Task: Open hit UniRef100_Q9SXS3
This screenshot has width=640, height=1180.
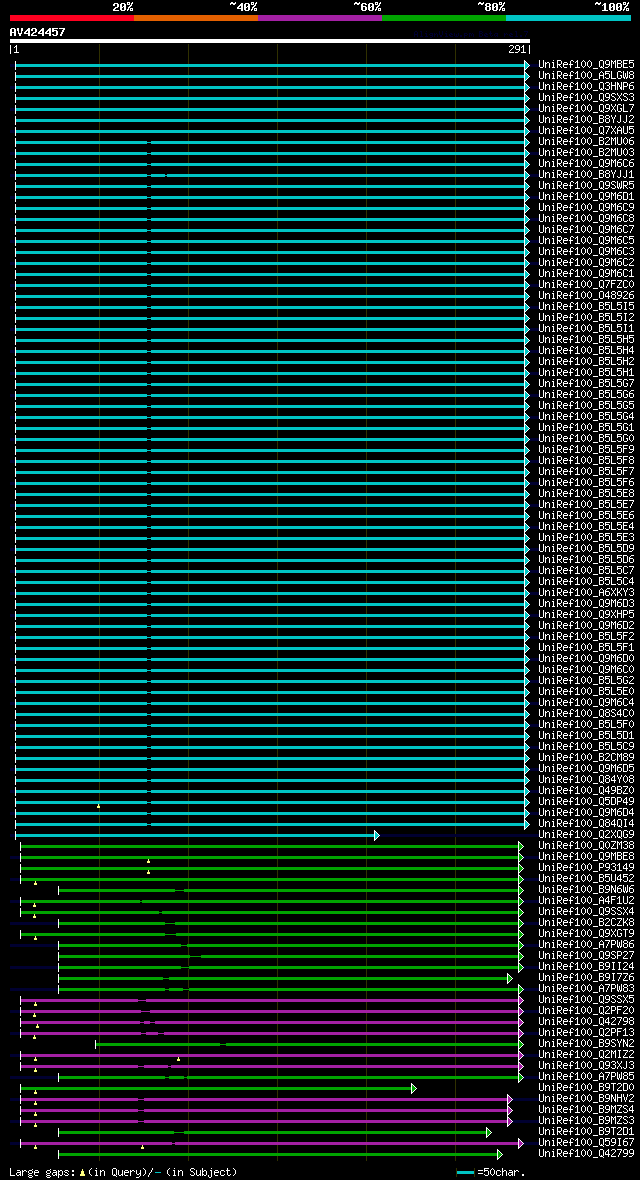Action: (587, 98)
